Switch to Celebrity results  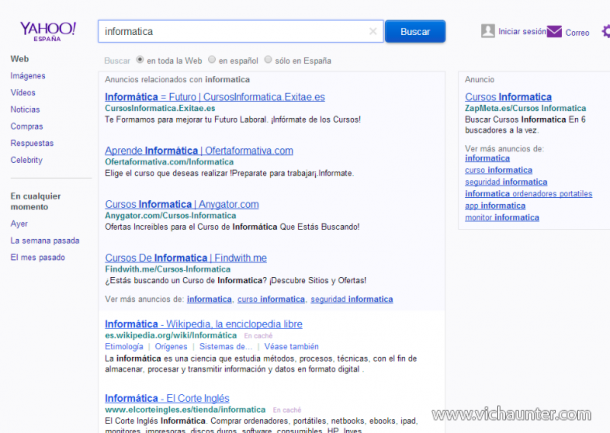pos(26,160)
